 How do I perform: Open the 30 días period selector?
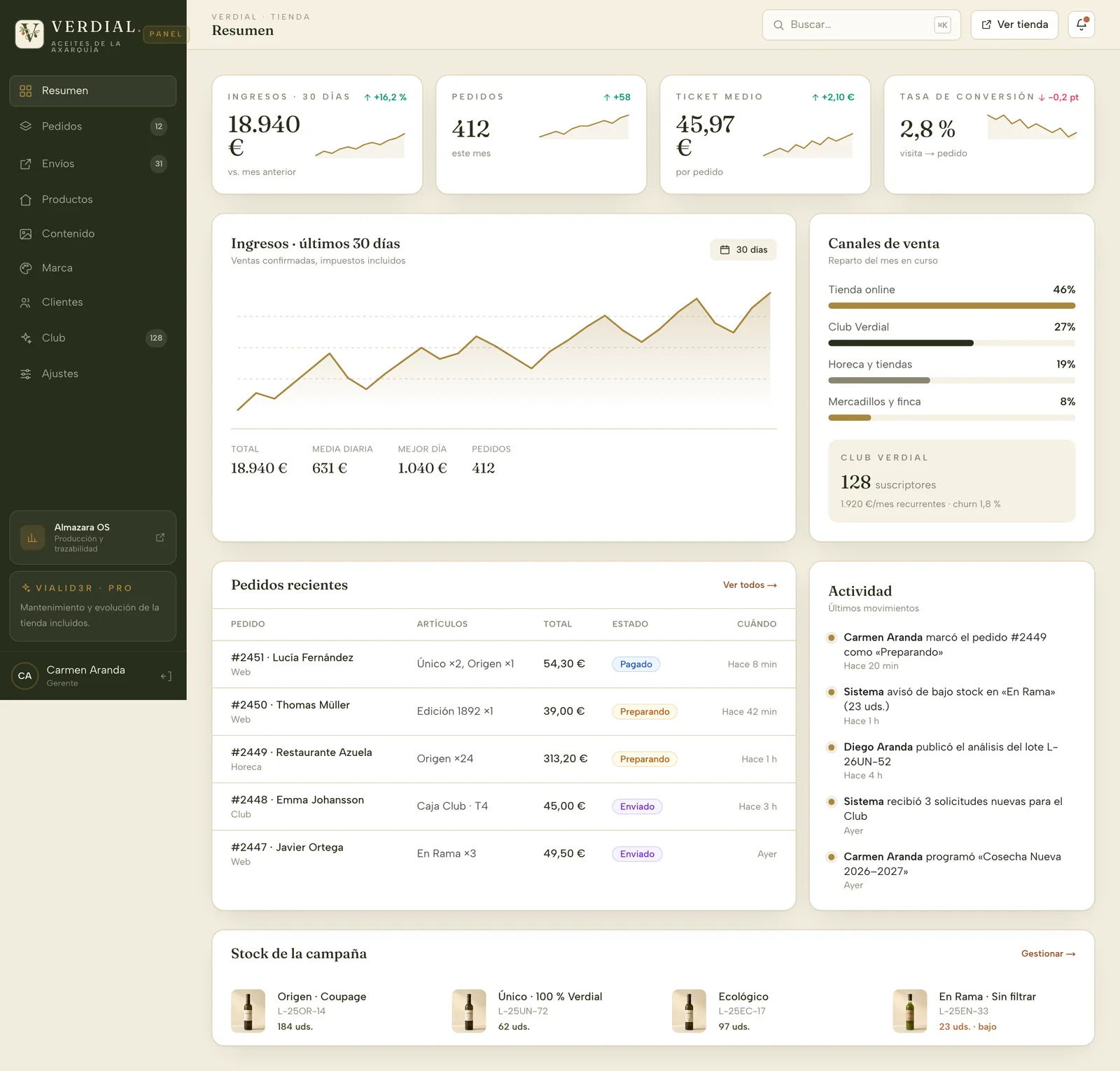tap(743, 250)
